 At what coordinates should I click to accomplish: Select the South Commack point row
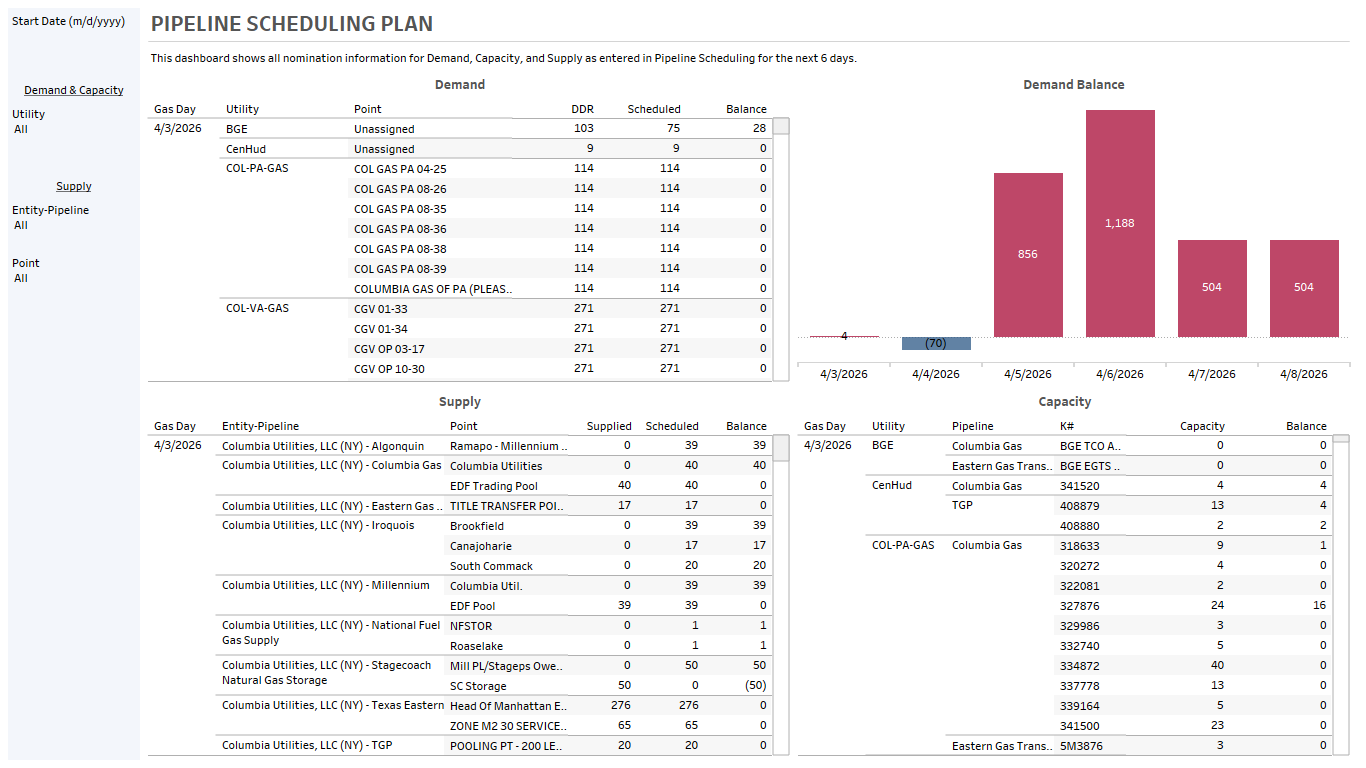point(491,566)
